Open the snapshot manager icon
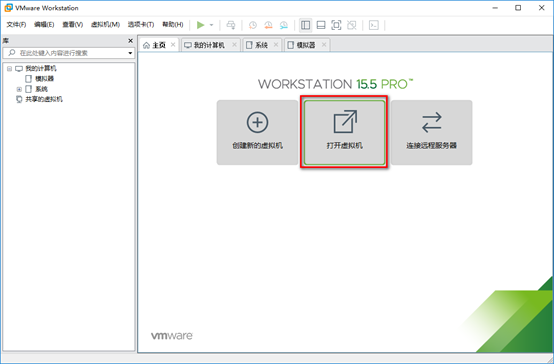The width and height of the screenshot is (554, 364). pyautogui.click(x=284, y=25)
